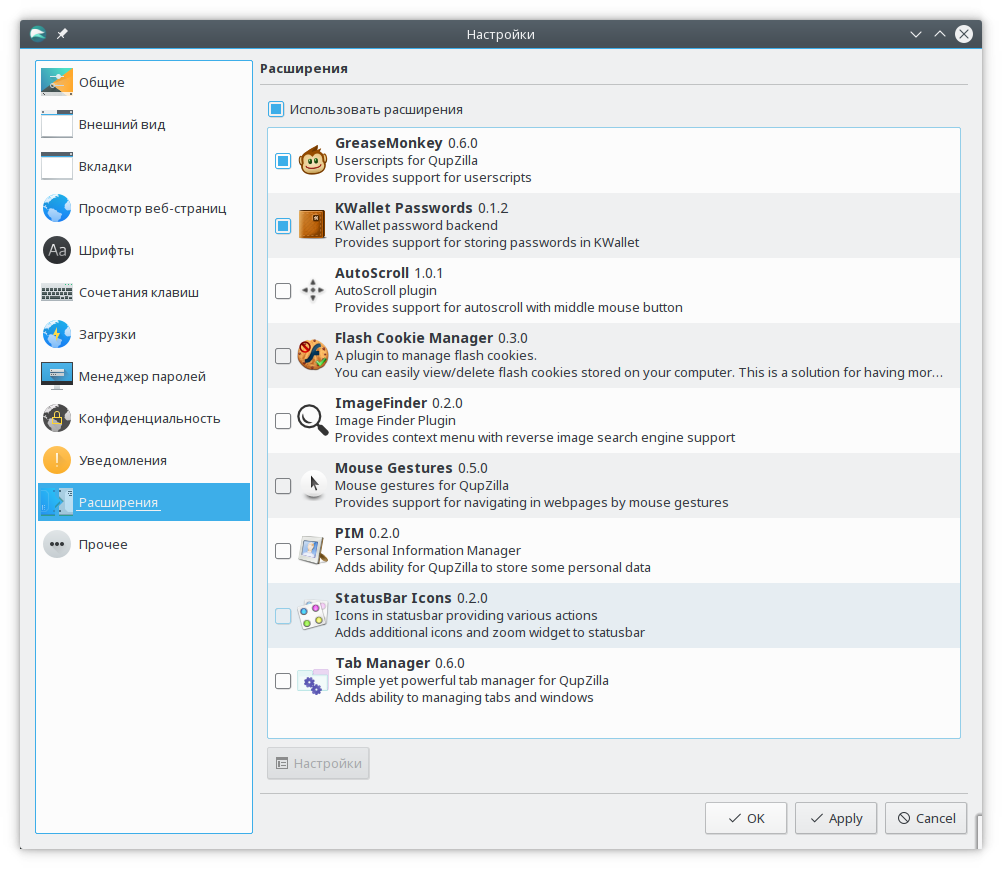
Task: Click the PIM photo frame icon
Action: tap(313, 551)
